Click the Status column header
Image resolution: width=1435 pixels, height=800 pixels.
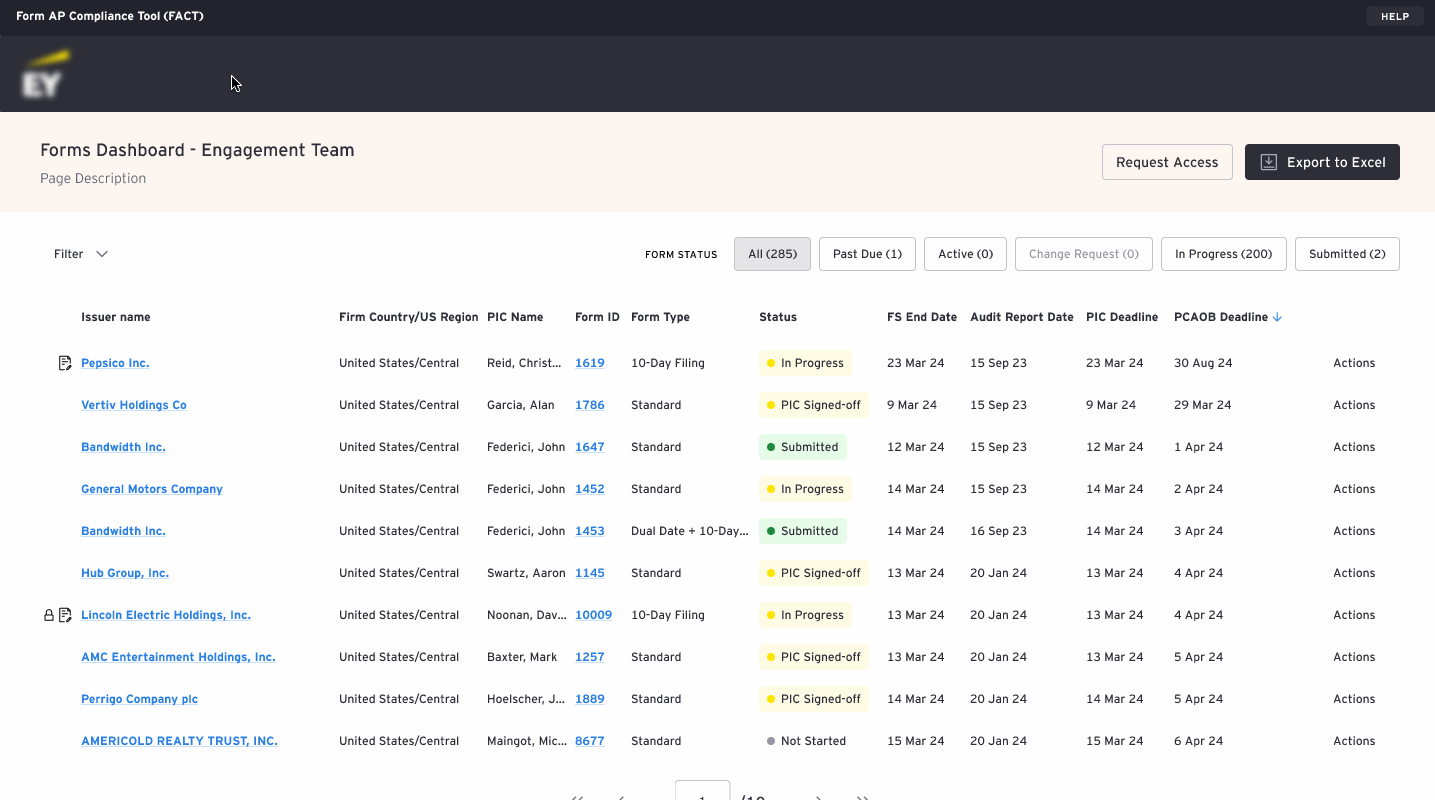pyautogui.click(x=778, y=317)
